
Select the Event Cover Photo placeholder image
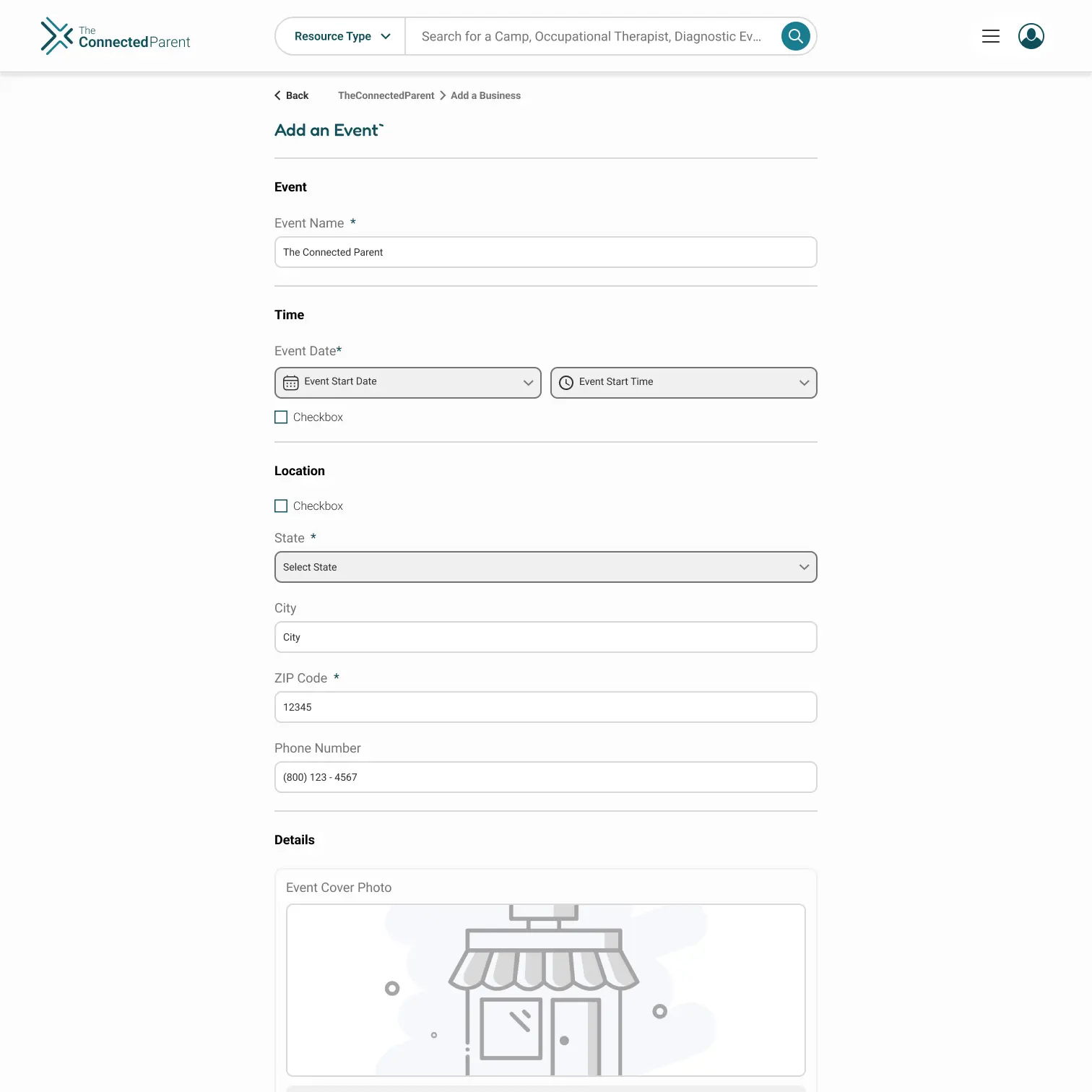click(x=545, y=989)
